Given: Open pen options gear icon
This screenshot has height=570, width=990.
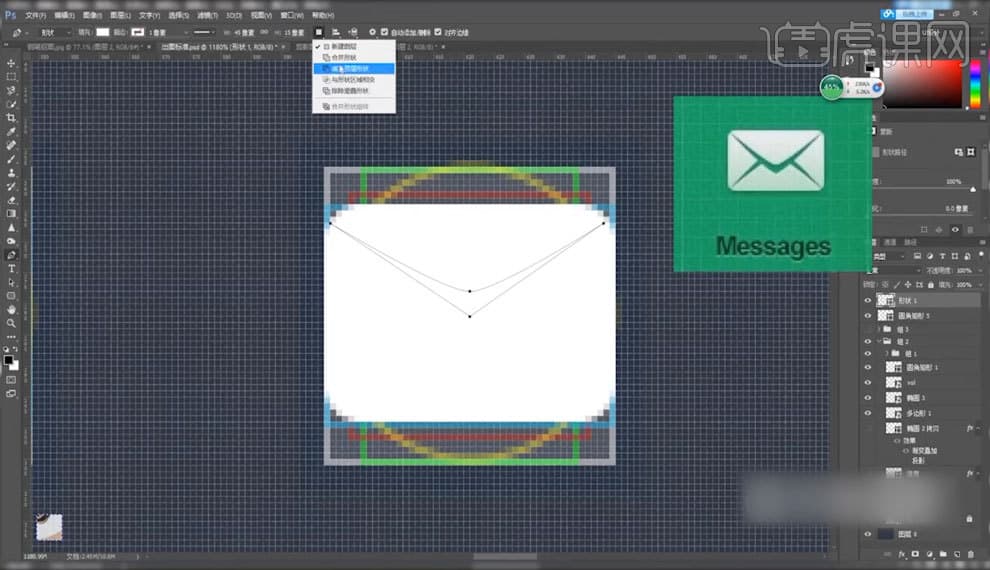Looking at the screenshot, I should pos(372,32).
